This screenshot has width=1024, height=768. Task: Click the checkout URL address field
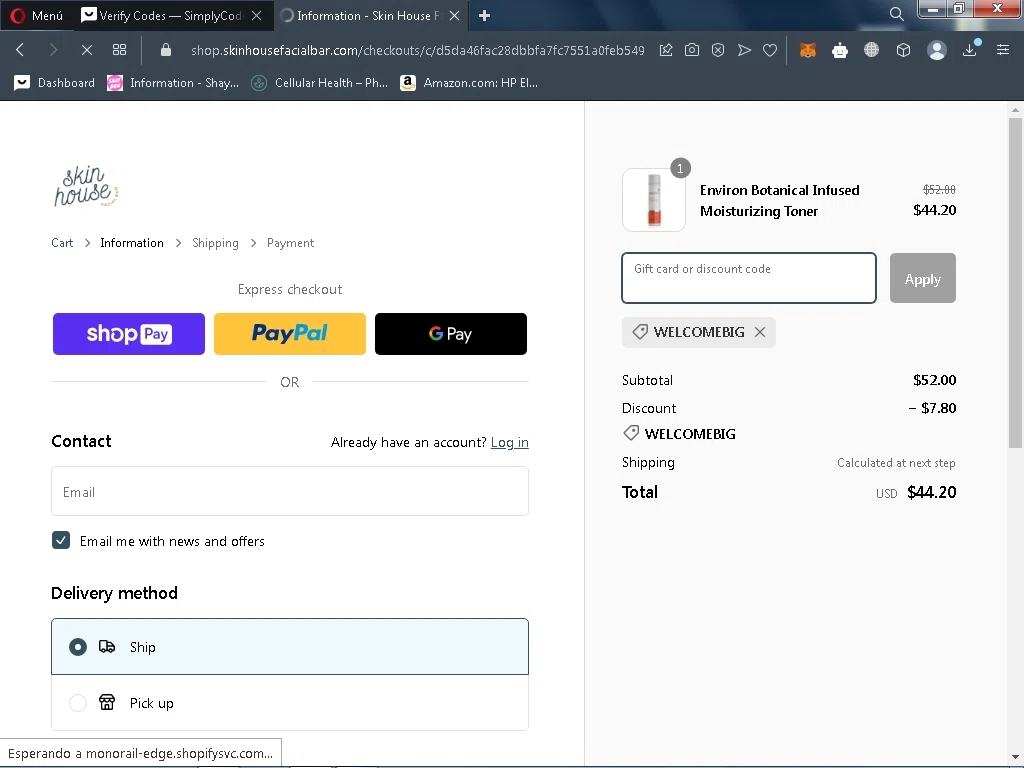tap(417, 50)
